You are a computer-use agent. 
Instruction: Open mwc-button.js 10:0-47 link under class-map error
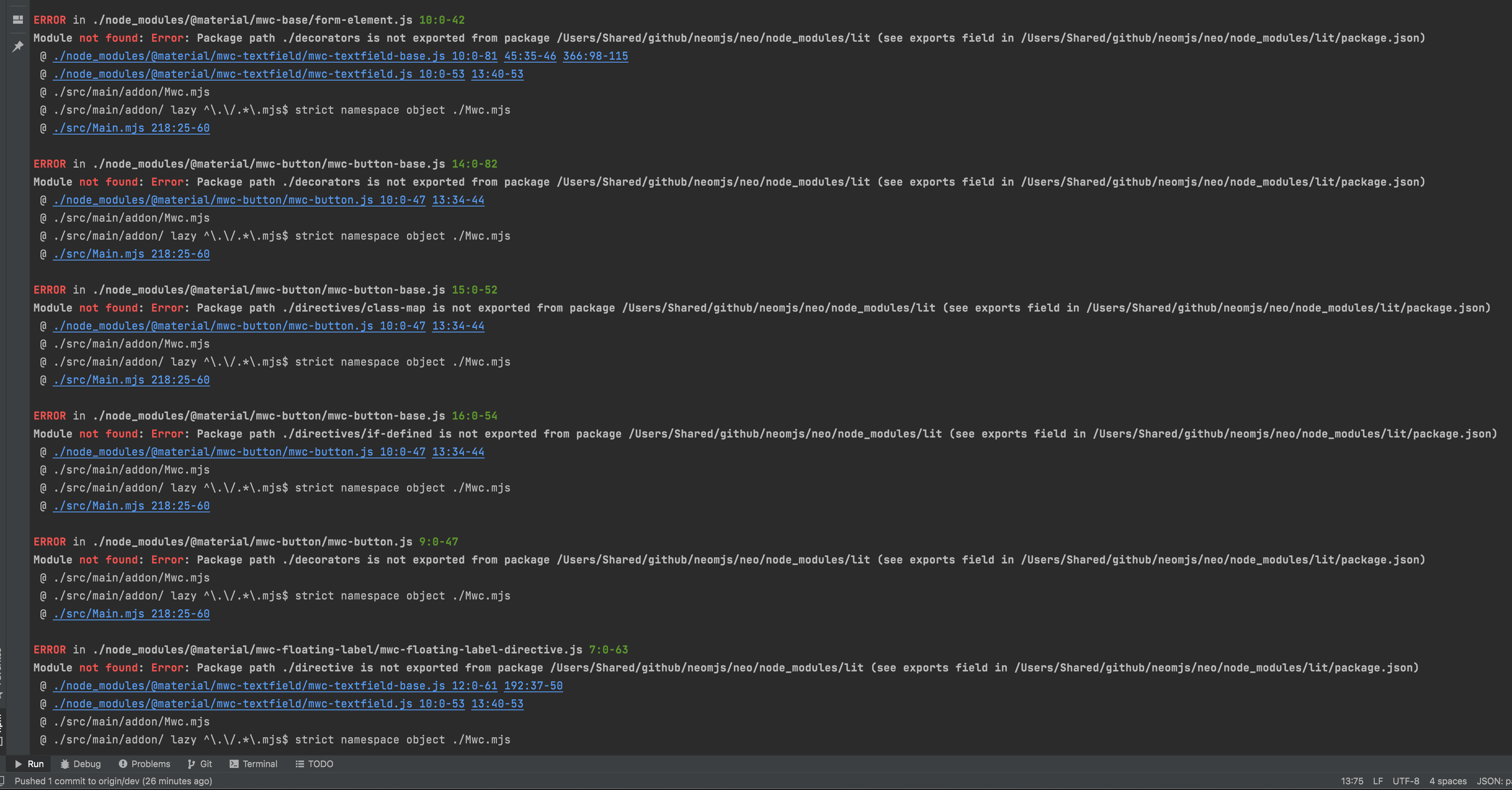[239, 326]
